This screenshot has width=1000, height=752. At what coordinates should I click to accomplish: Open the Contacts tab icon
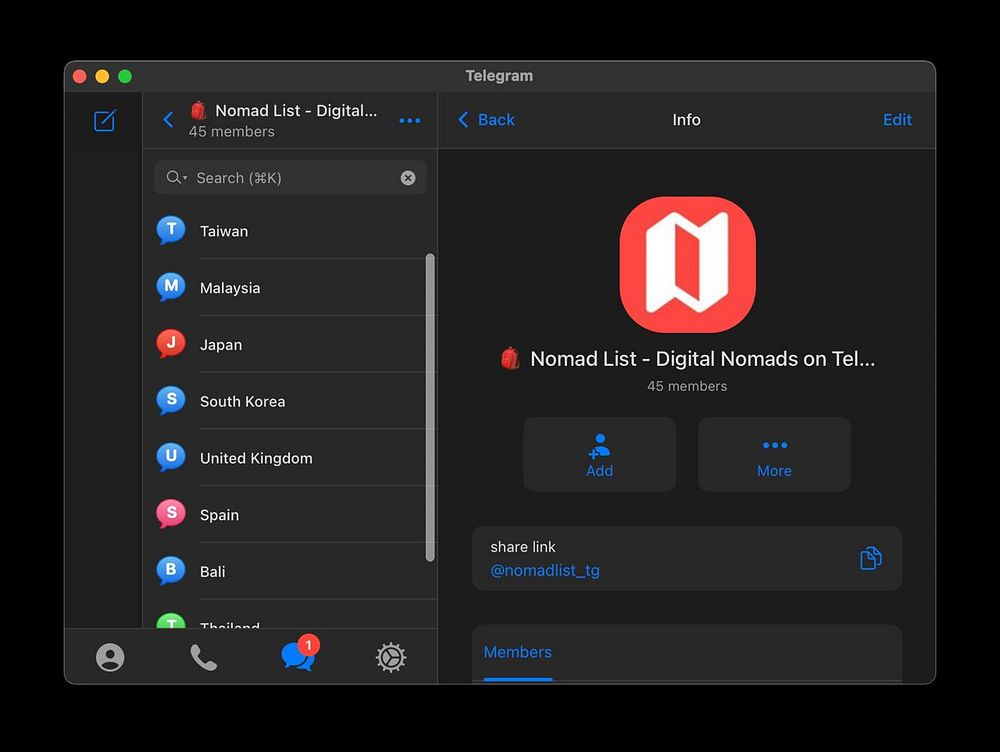coord(110,657)
